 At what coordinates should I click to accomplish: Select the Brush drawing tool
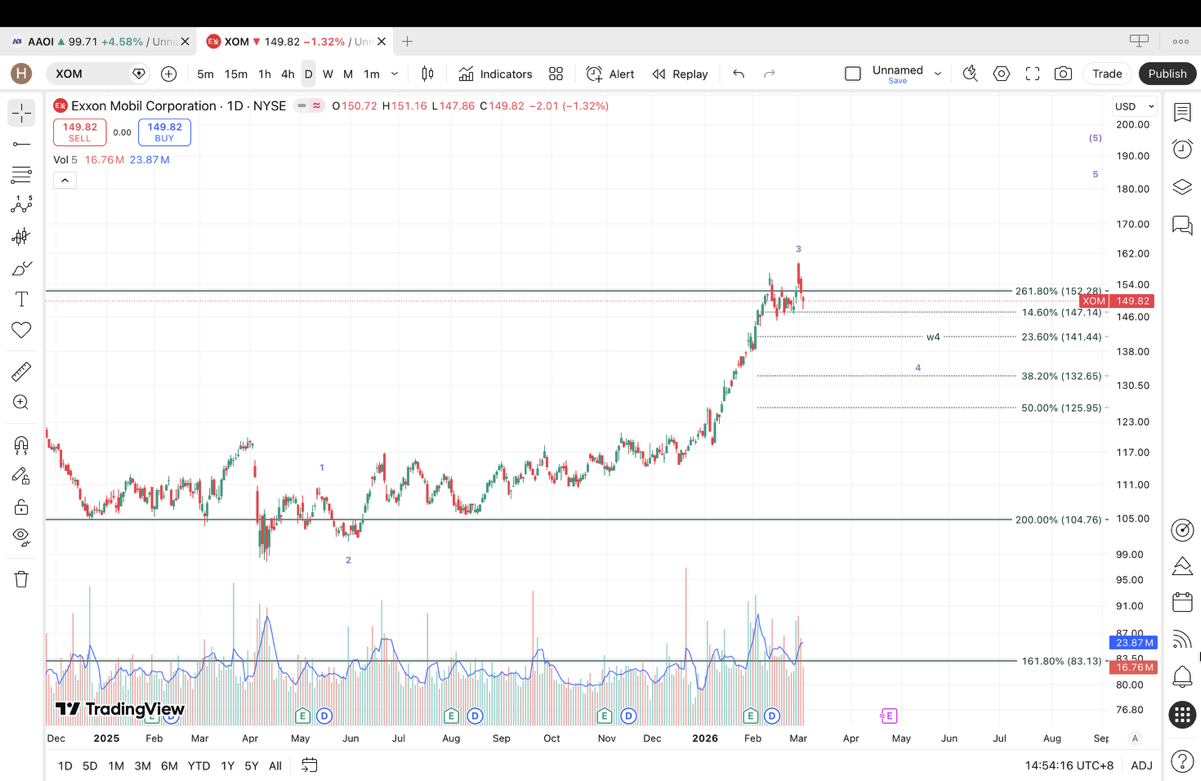[x=21, y=268]
